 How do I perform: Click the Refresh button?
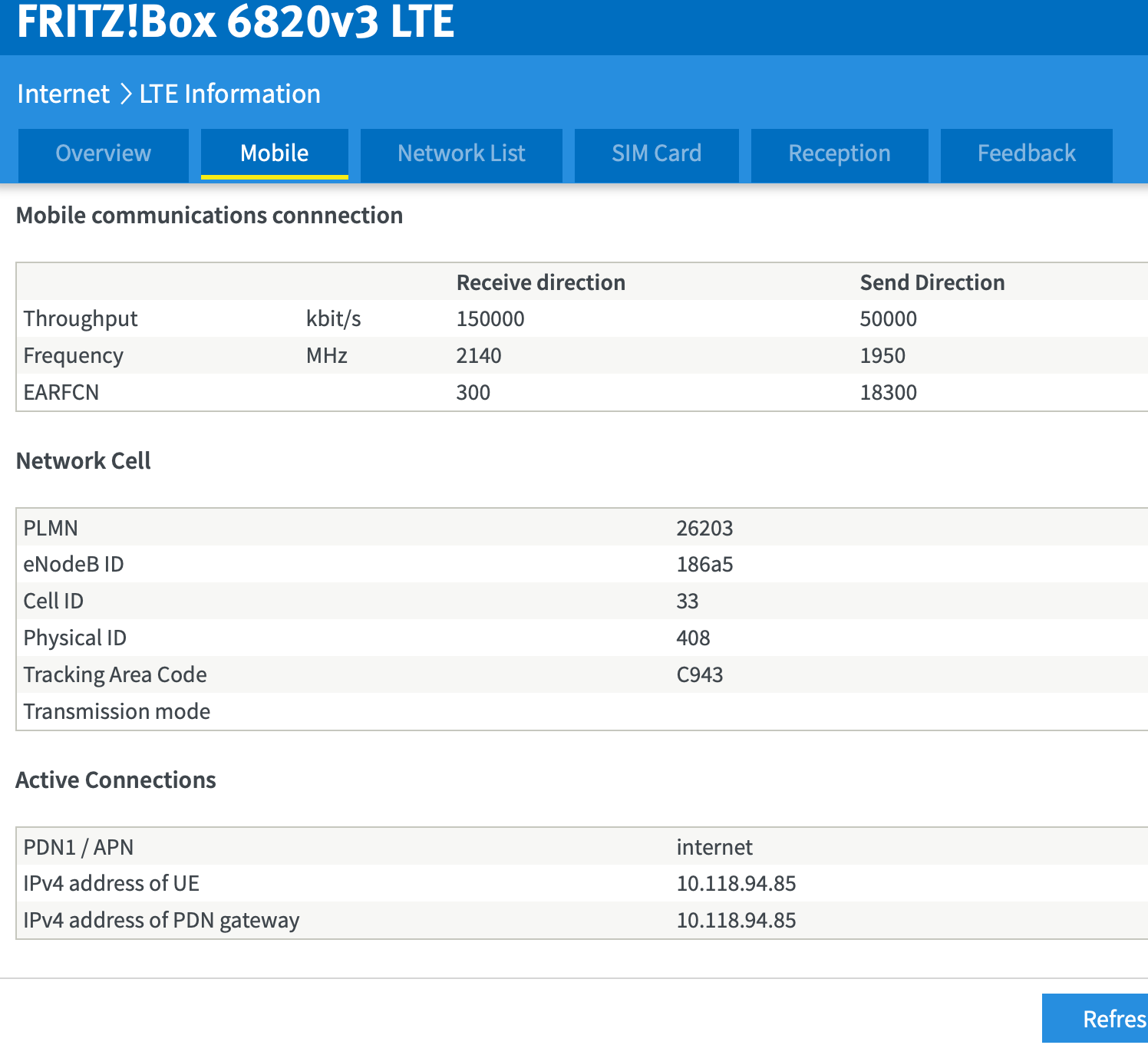1095,1019
